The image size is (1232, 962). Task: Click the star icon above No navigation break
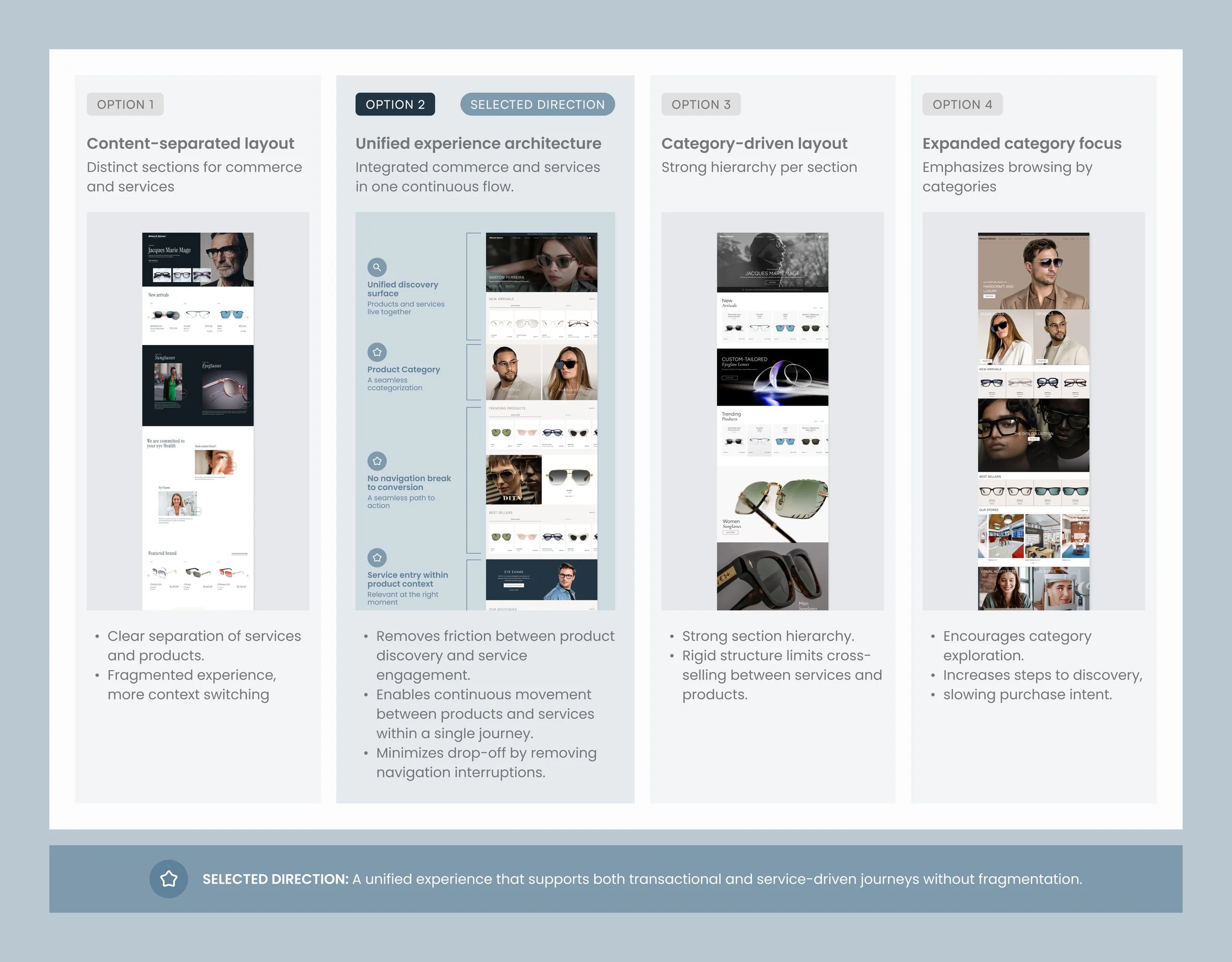point(377,461)
